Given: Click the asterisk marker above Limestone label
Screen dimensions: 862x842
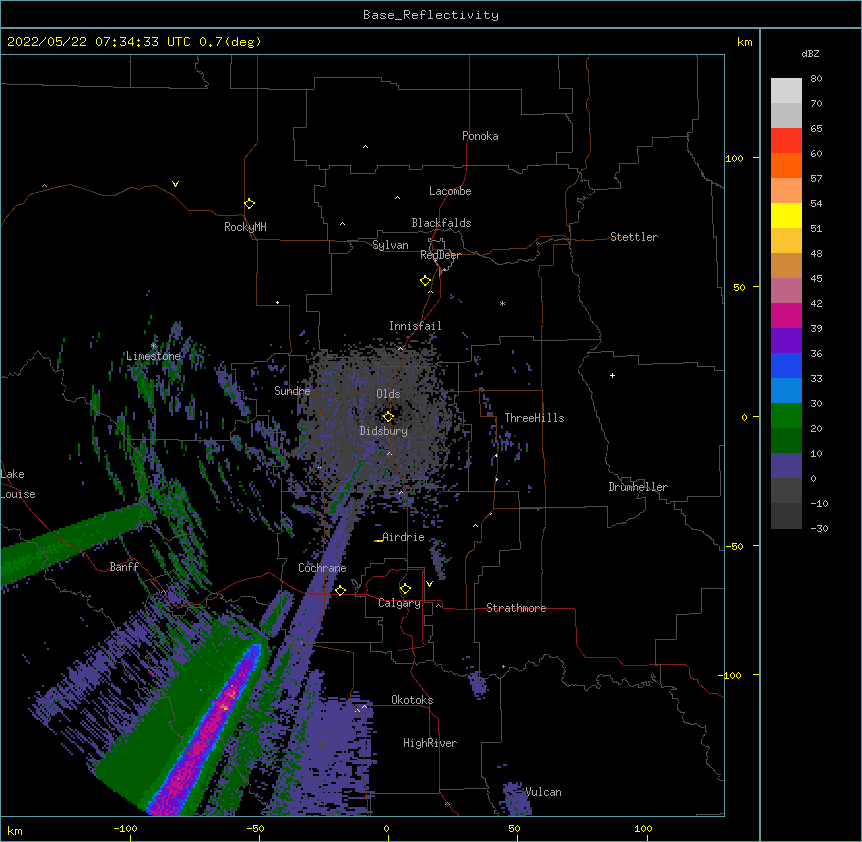Looking at the screenshot, I should (x=153, y=345).
